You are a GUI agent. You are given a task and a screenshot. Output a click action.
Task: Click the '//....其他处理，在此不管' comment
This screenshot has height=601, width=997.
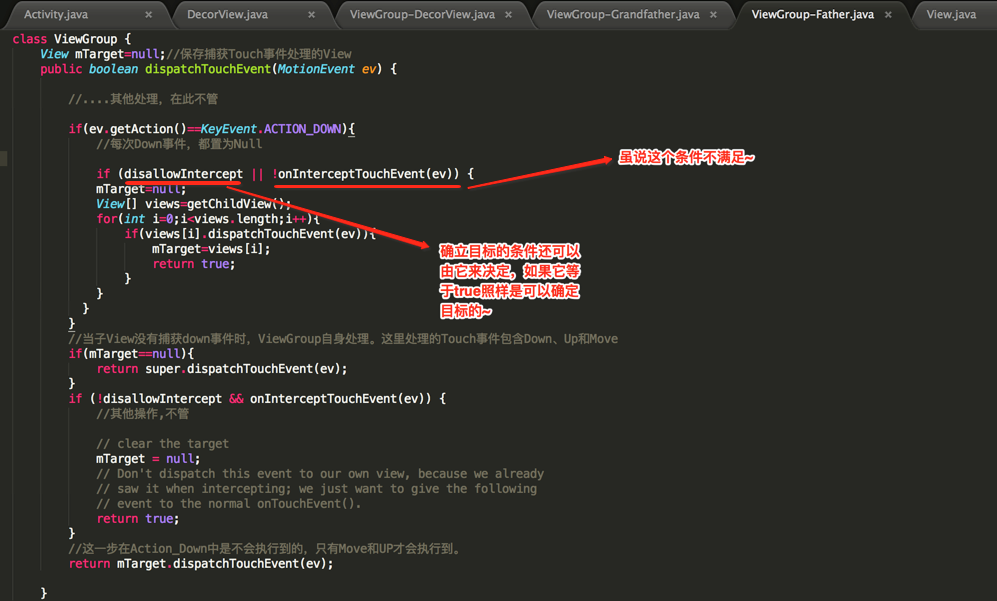tap(143, 99)
